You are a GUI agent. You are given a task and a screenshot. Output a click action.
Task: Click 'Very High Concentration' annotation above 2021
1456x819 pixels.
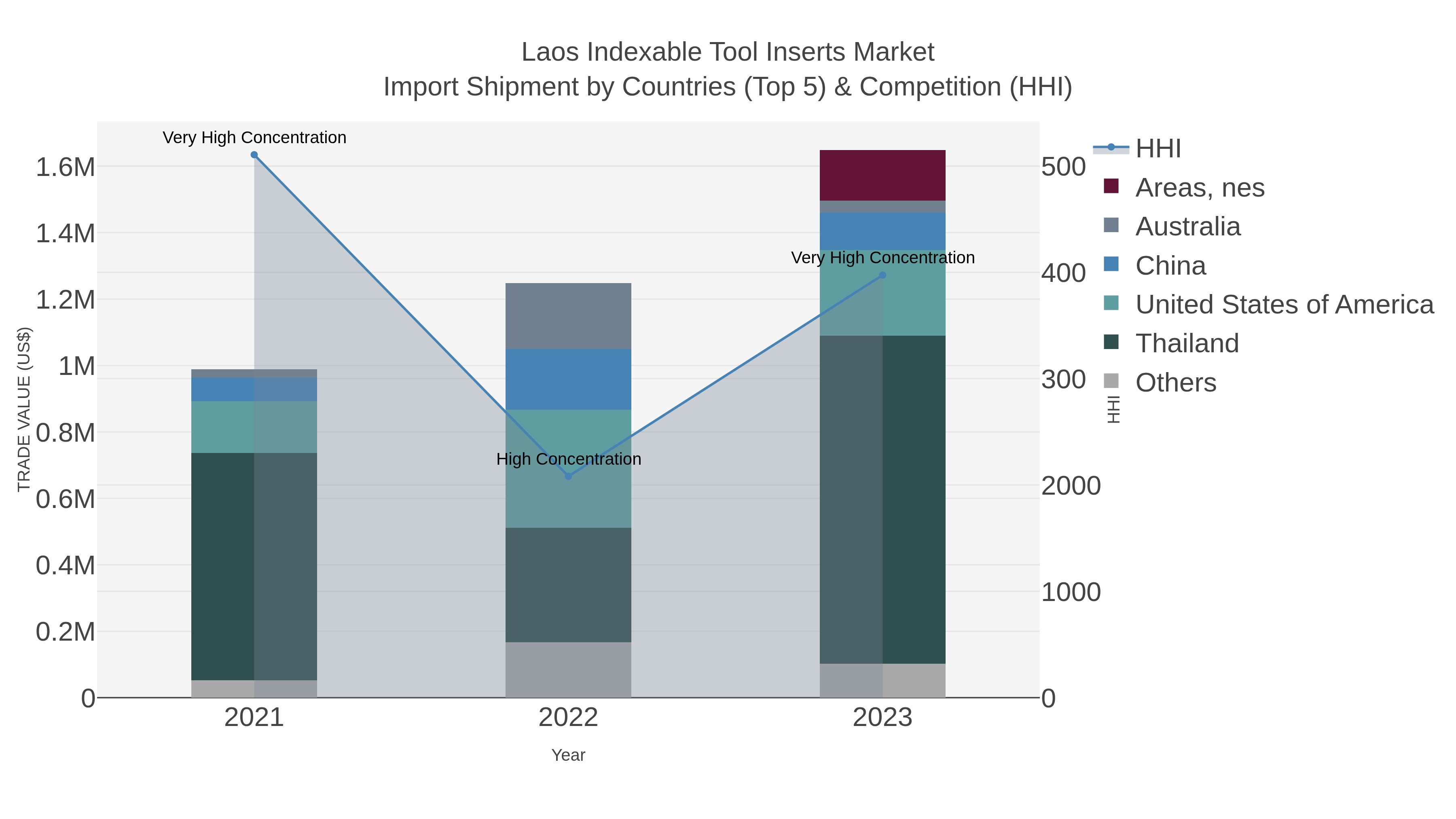click(x=254, y=138)
